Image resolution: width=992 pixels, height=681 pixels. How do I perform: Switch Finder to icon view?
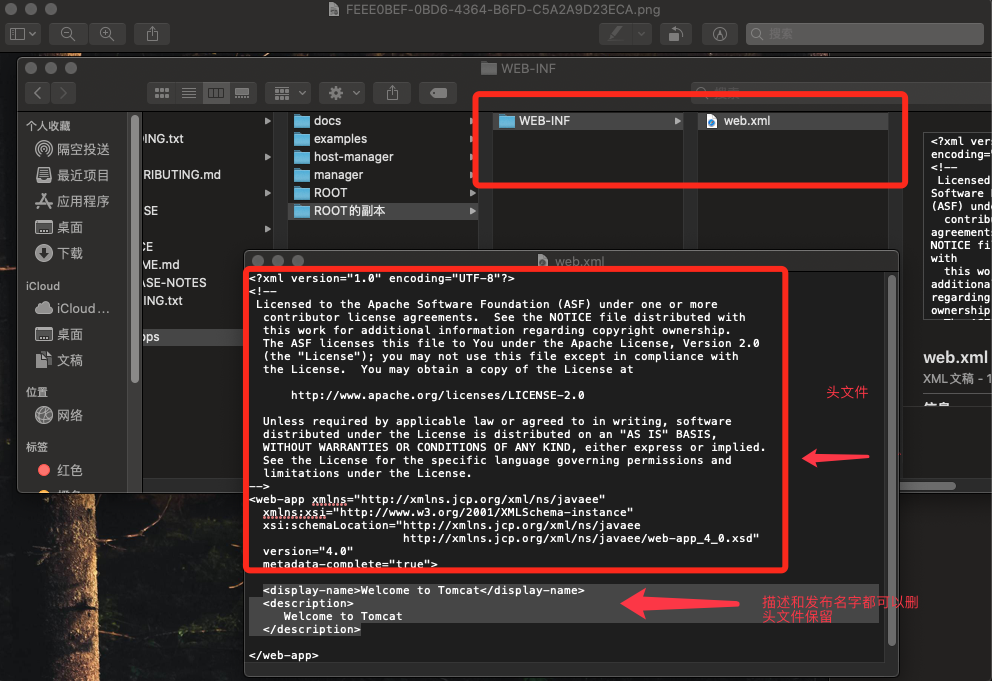pyautogui.click(x=161, y=92)
